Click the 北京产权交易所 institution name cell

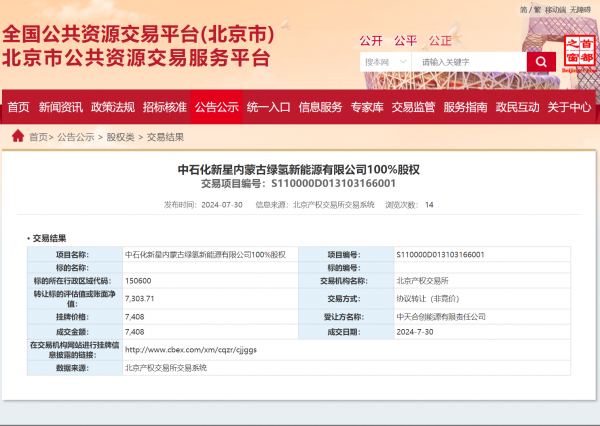pos(482,281)
